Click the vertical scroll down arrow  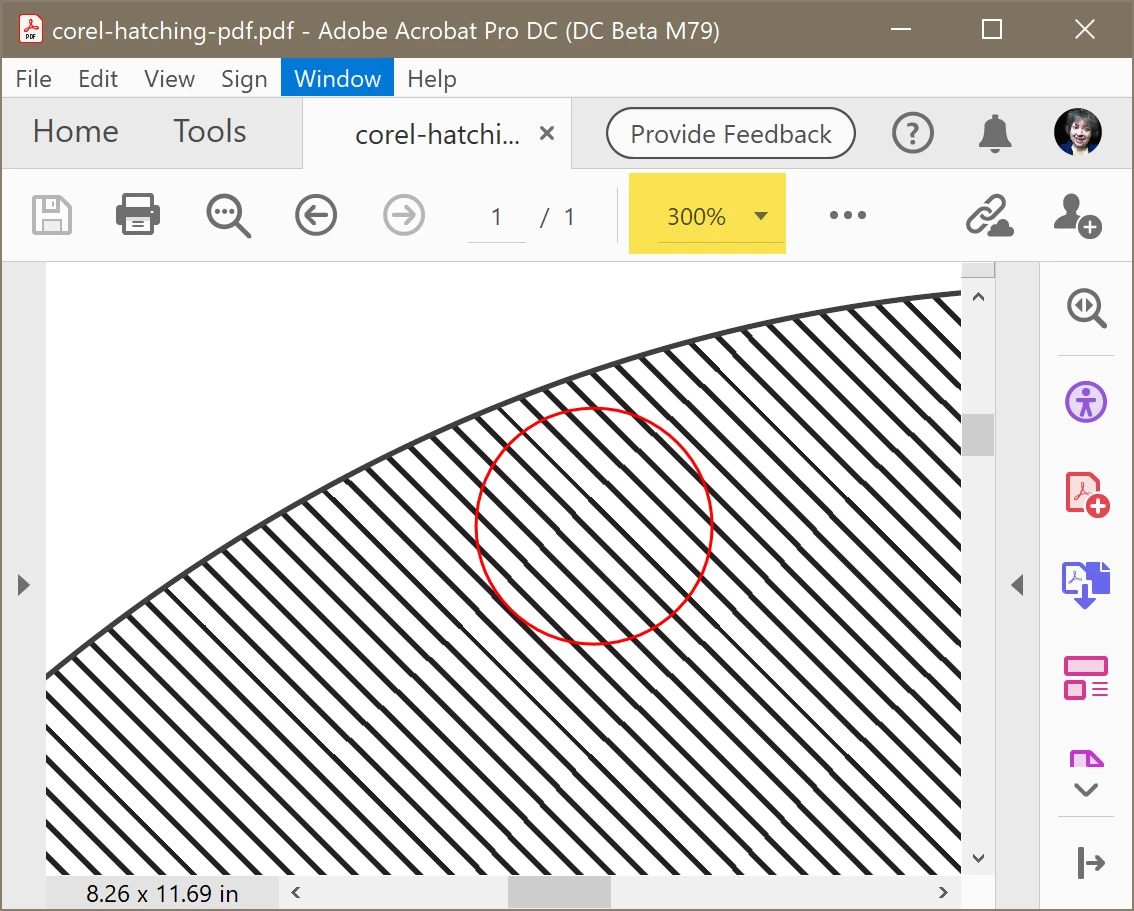click(979, 858)
